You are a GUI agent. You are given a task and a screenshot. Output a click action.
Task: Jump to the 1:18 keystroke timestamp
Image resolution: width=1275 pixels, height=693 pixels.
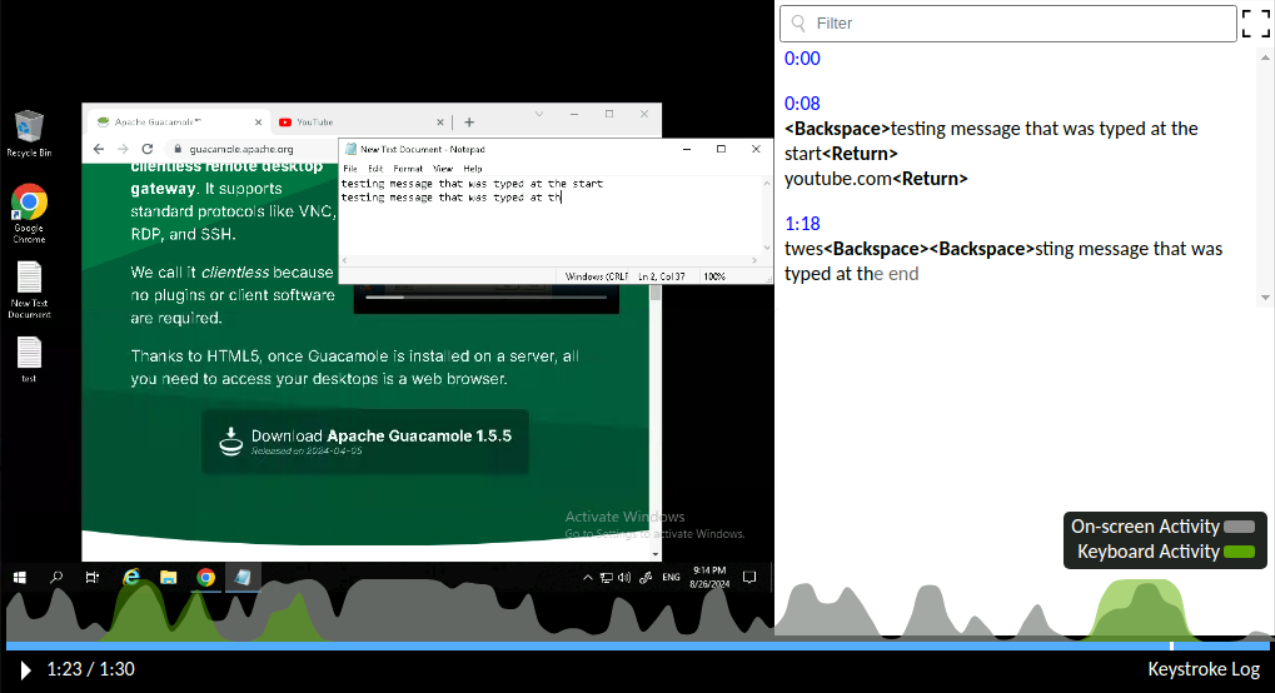coord(802,223)
